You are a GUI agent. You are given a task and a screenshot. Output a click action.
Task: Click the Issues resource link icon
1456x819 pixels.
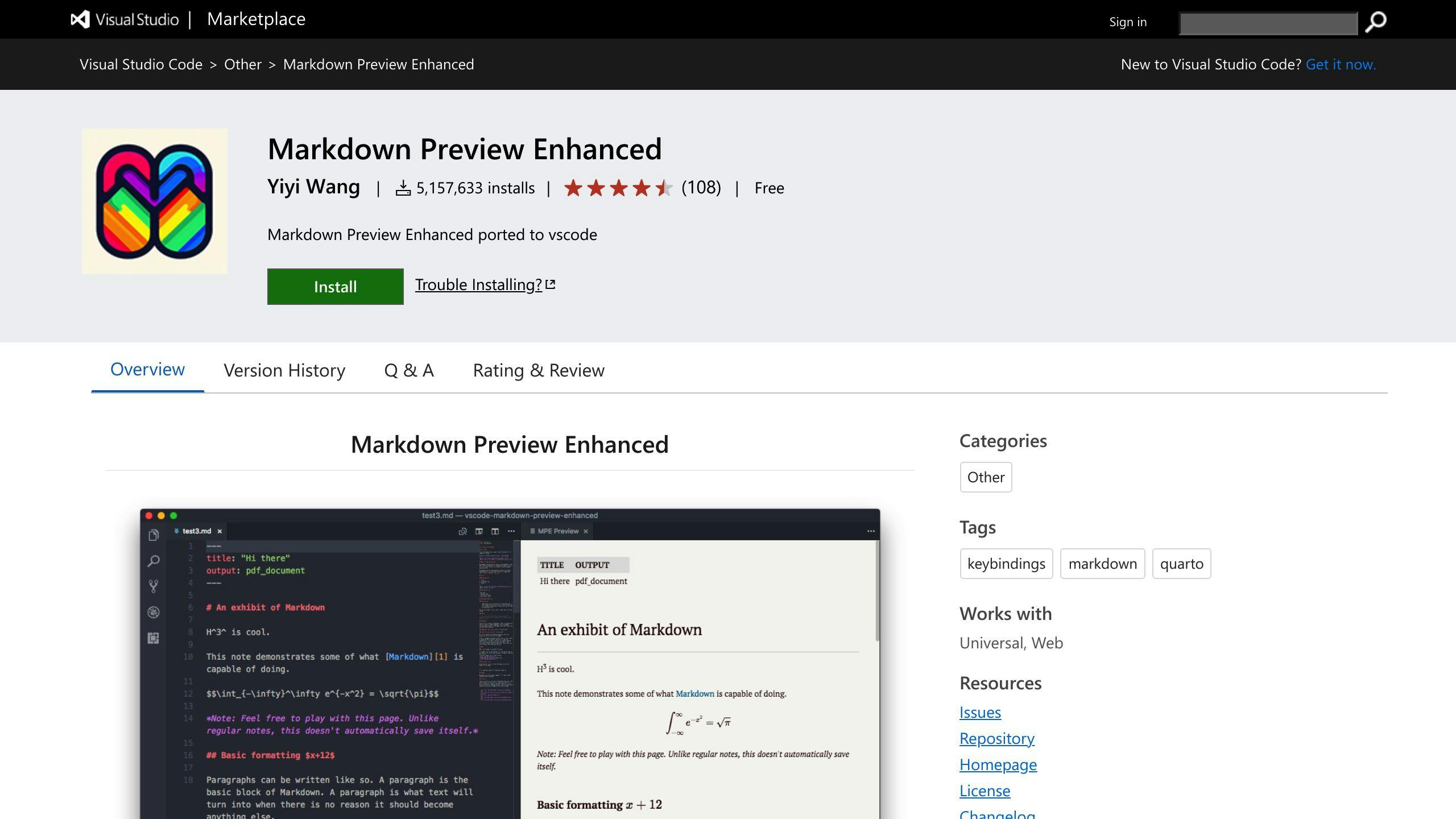click(x=981, y=712)
